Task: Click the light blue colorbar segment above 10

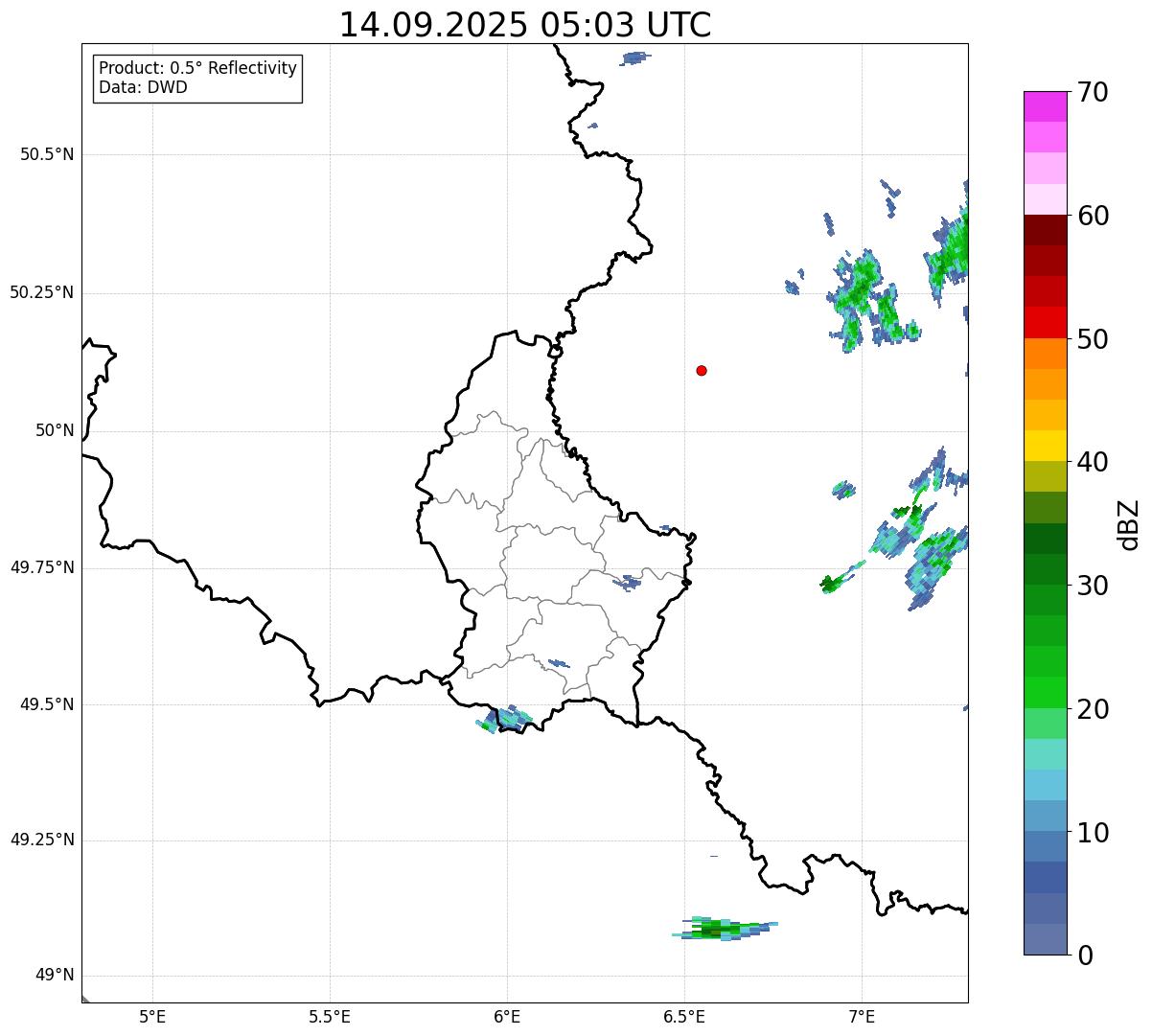Action: (1045, 785)
